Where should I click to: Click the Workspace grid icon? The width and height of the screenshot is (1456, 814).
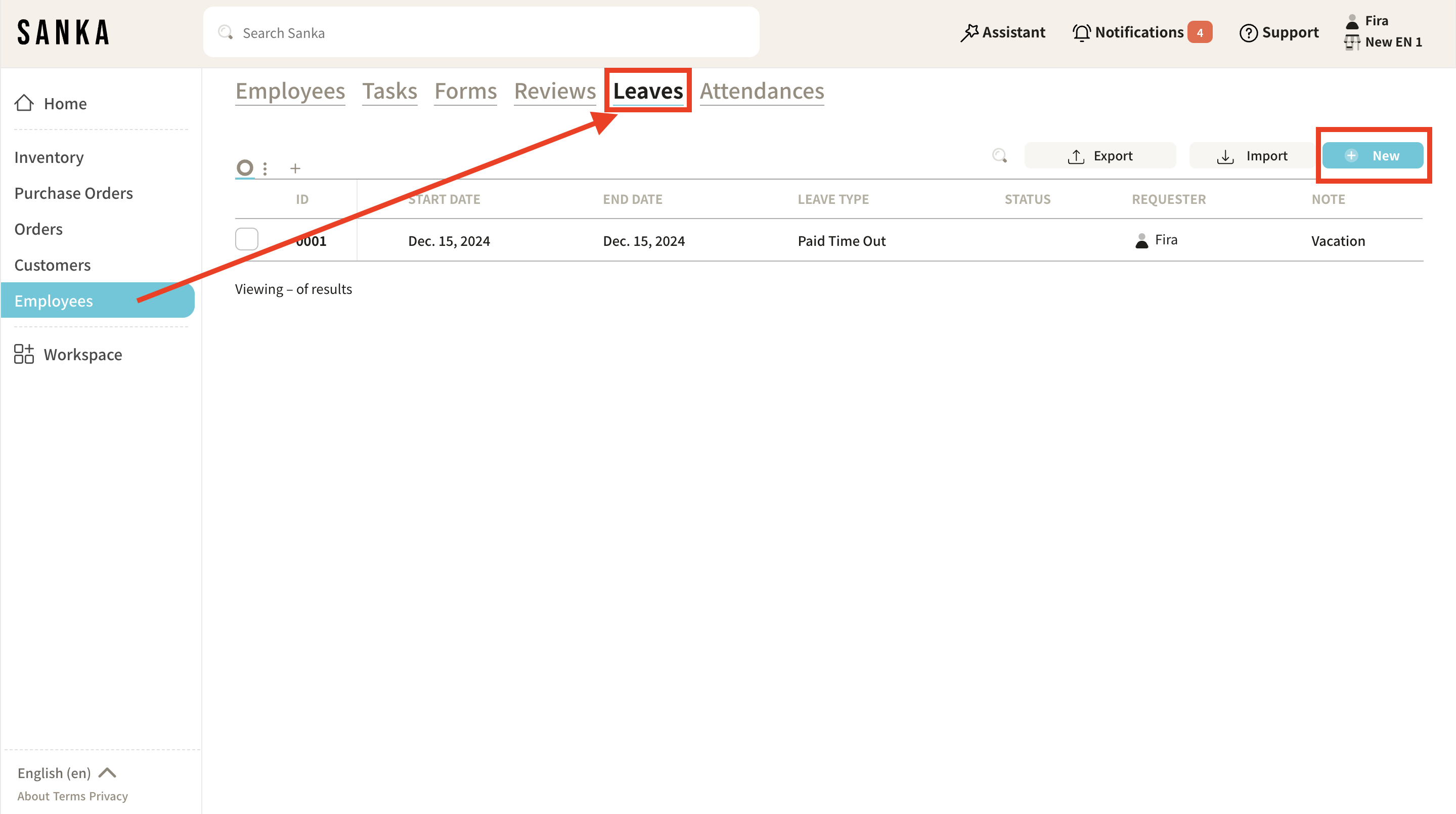[24, 355]
